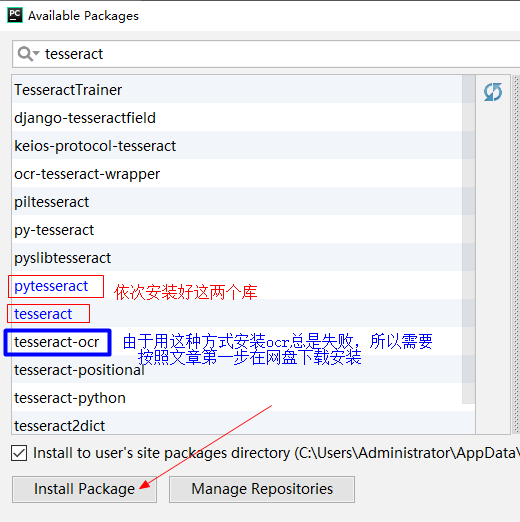Toggle Install to user's site packages checkbox
This screenshot has height=522, width=520.
point(19,453)
